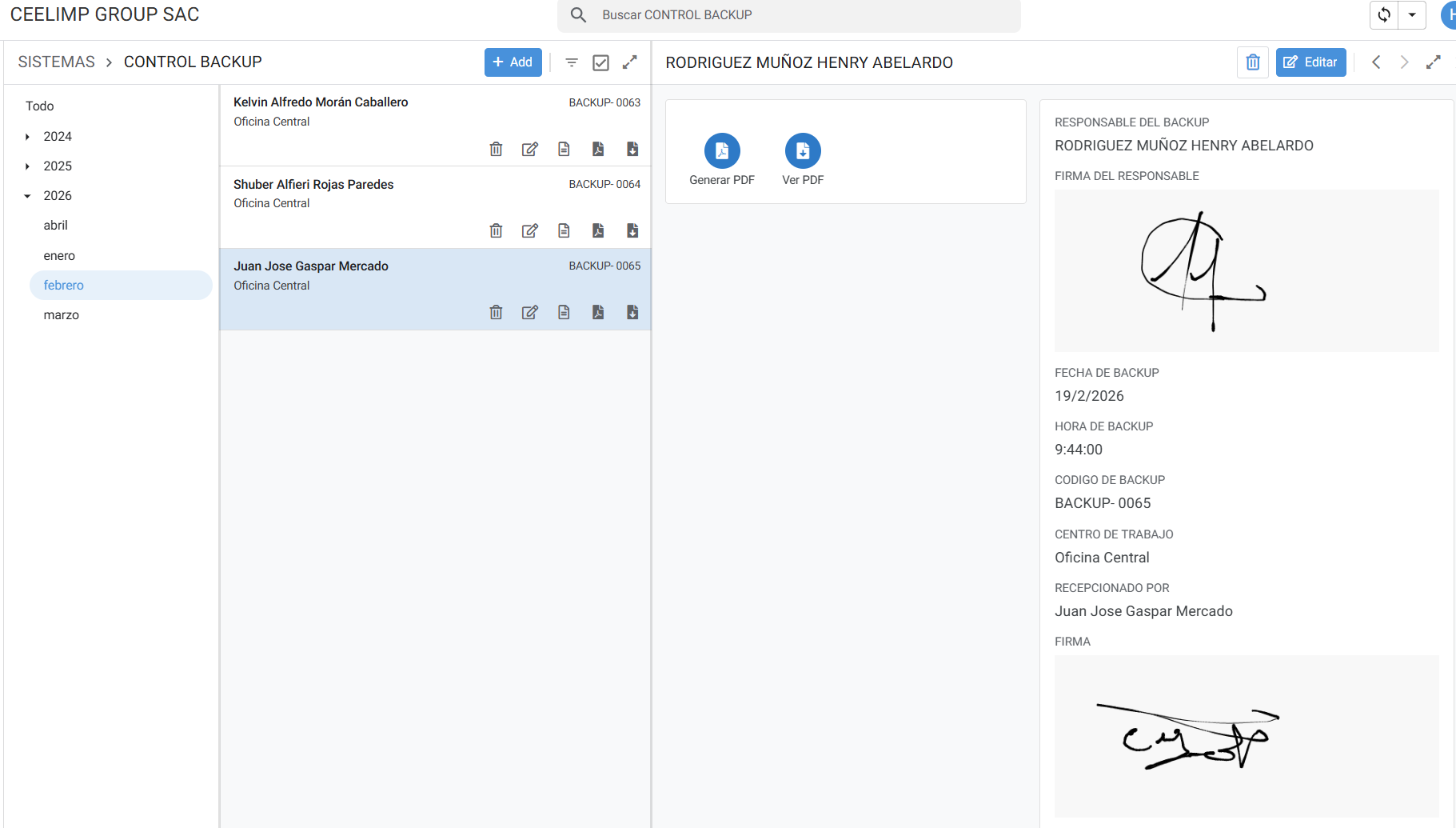
Task: Open dropdown arrow next to sync button
Action: coord(1412,14)
